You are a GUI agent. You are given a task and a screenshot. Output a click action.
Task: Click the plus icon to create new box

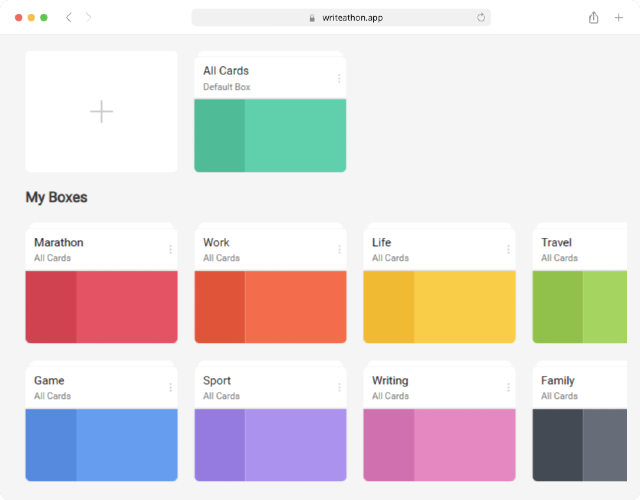pos(101,111)
